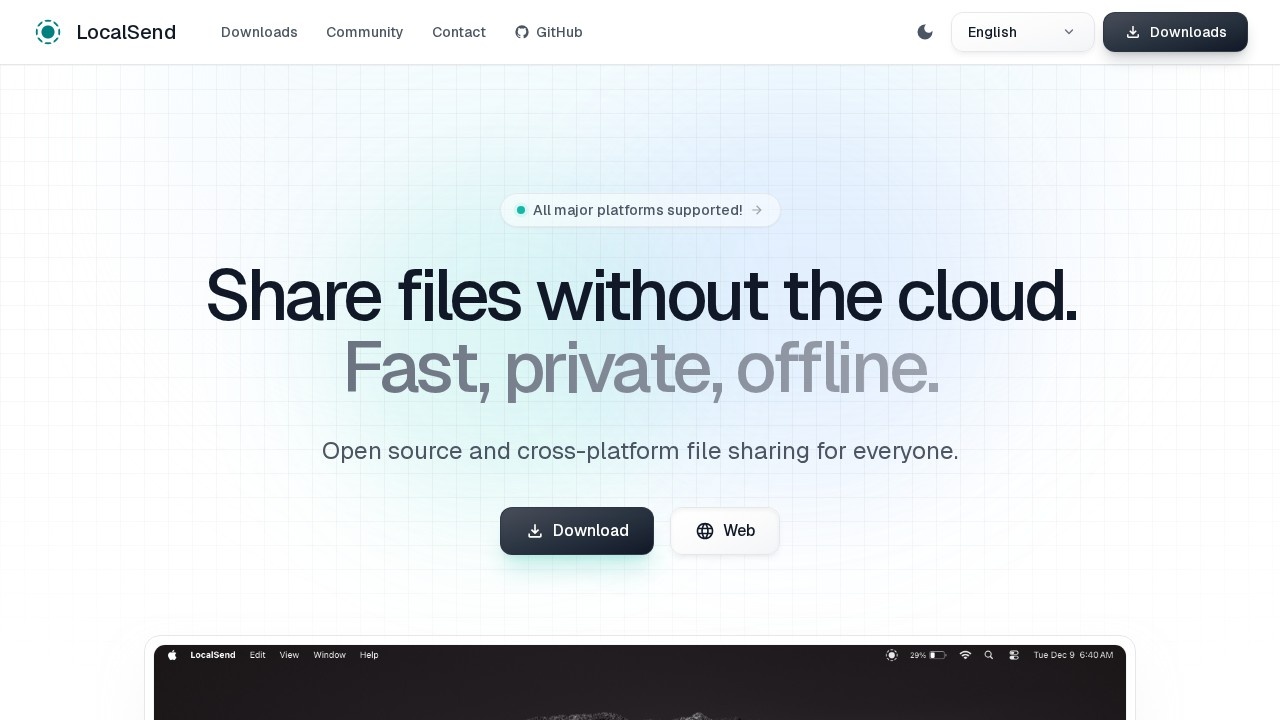Toggle dark mode with the moon icon
The image size is (1280, 720).
(925, 32)
